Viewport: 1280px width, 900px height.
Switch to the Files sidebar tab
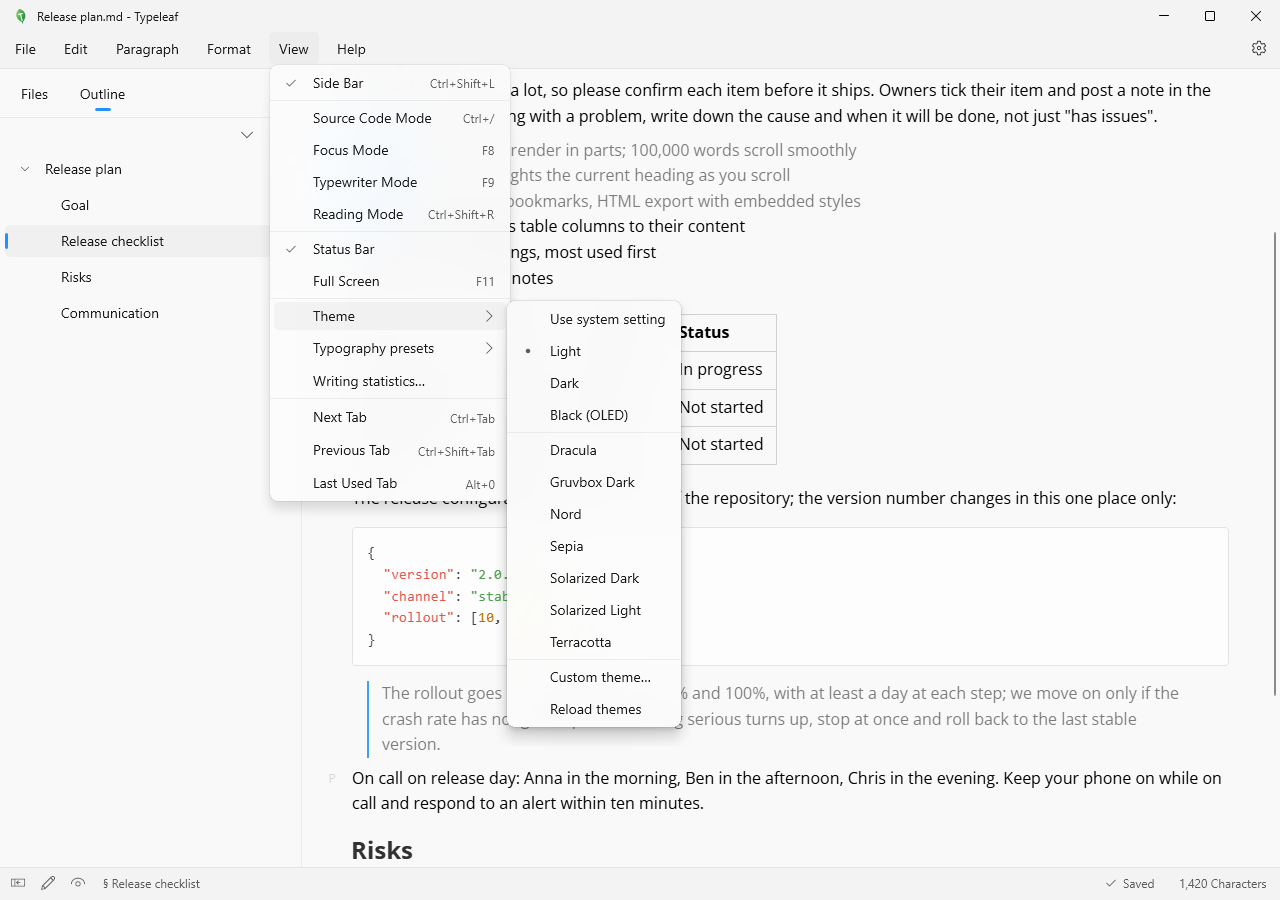[x=34, y=94]
